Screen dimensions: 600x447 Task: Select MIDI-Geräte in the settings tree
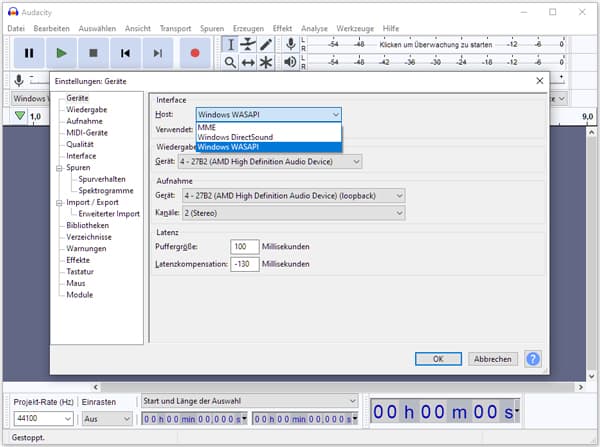(87, 133)
